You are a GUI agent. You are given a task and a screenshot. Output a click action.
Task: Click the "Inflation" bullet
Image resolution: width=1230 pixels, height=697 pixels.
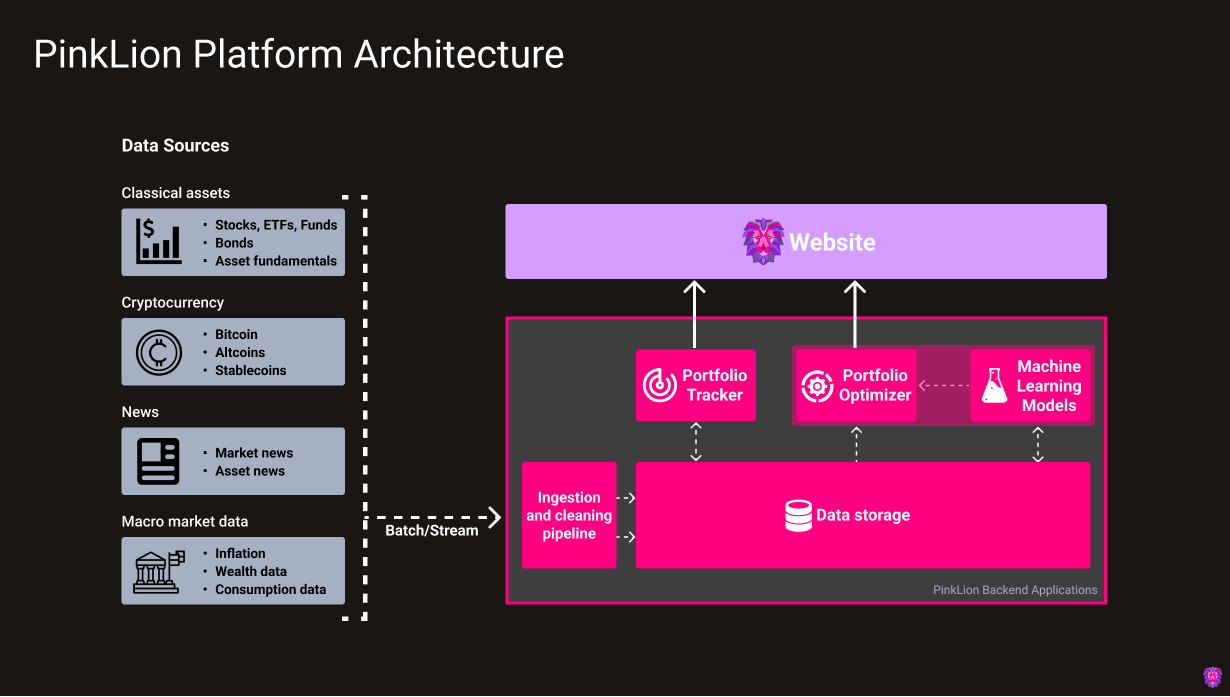point(240,553)
